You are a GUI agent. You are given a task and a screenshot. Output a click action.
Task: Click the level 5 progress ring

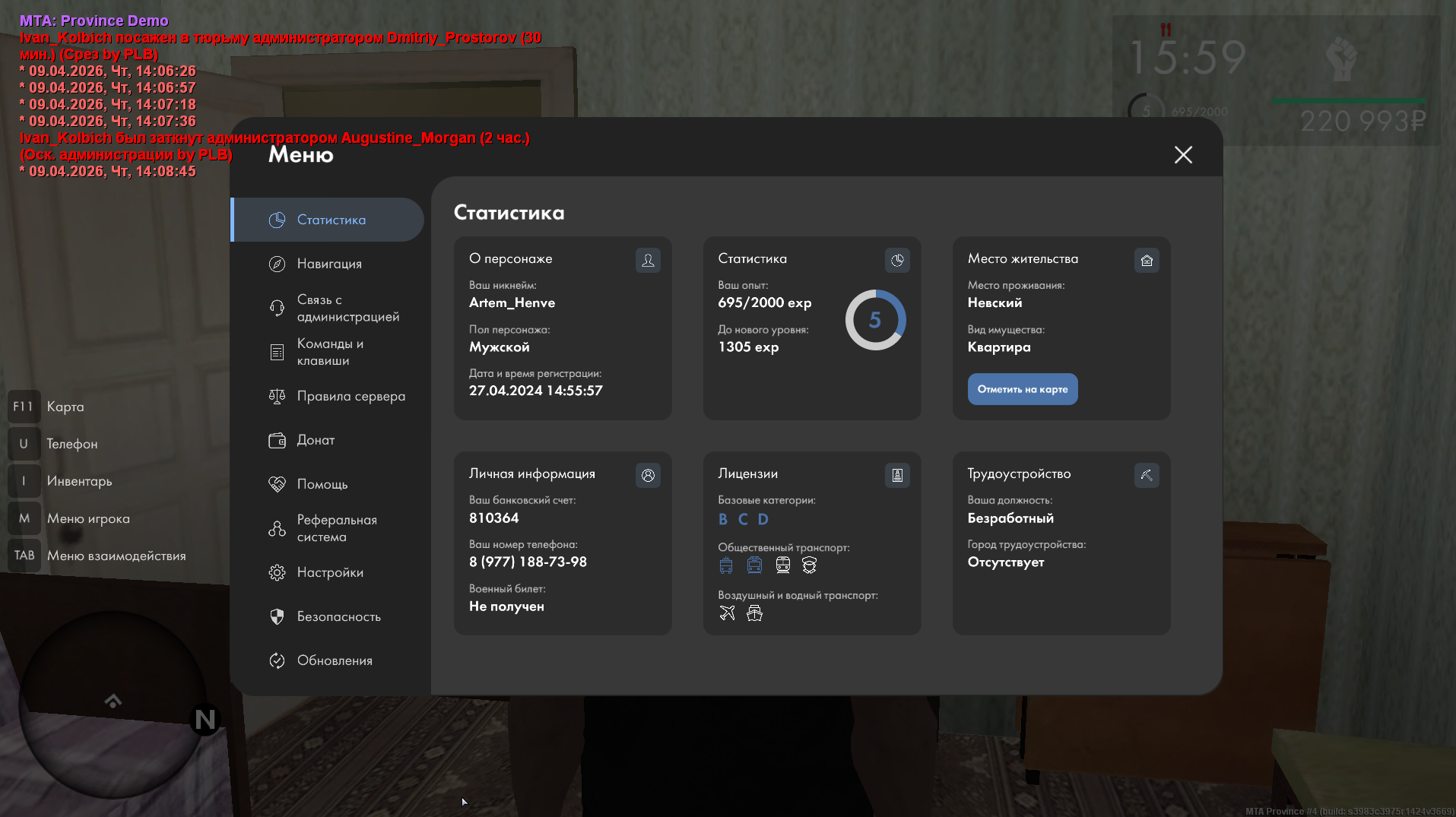(x=875, y=320)
